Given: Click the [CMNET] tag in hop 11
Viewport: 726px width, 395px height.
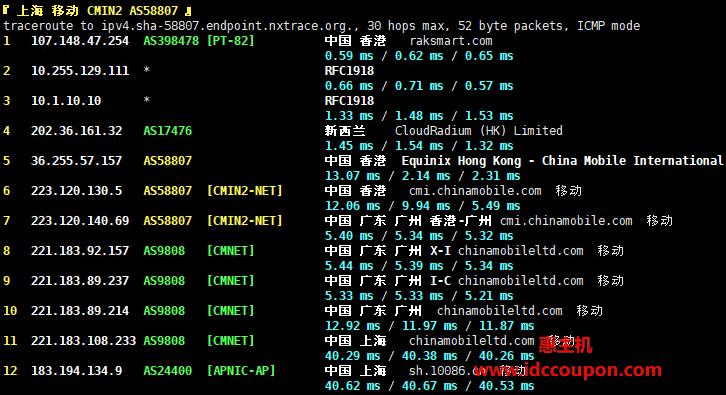Looking at the screenshot, I should click(231, 341).
